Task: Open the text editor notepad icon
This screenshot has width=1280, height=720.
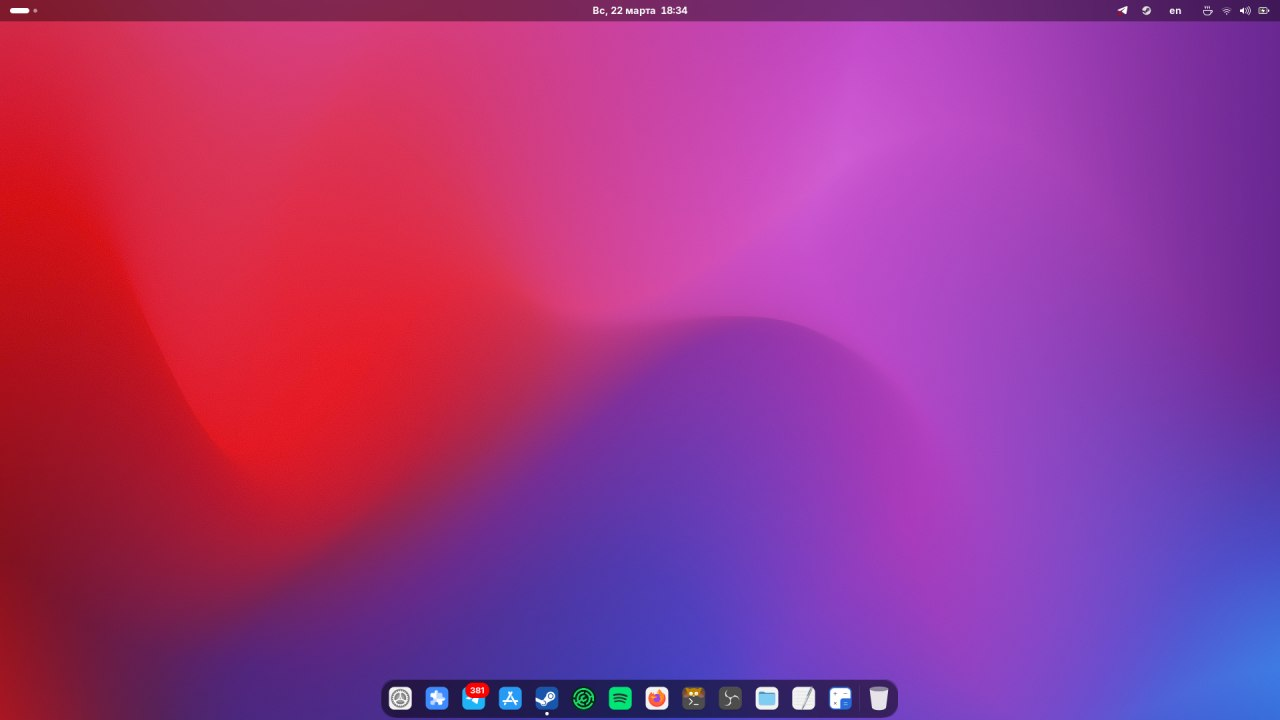Action: pyautogui.click(x=803, y=698)
